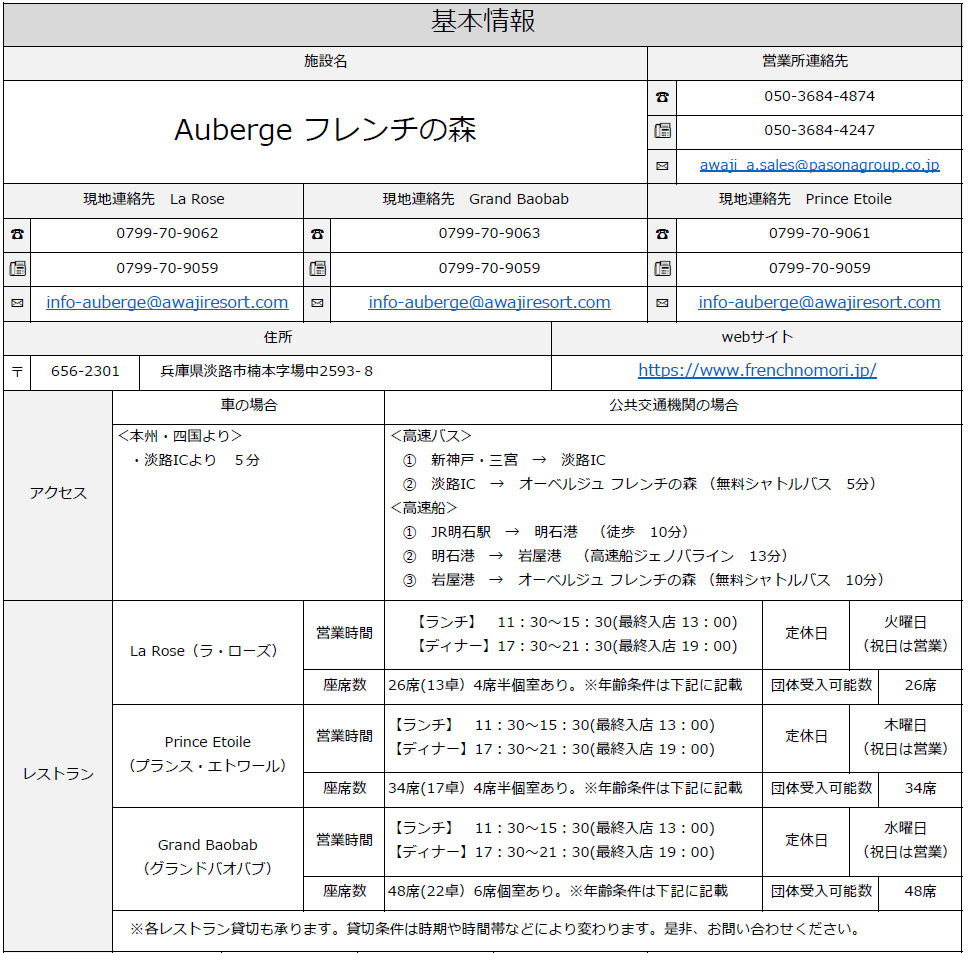This screenshot has width=973, height=953.
Task: Select the postal code 656-2301
Action: click(x=85, y=372)
